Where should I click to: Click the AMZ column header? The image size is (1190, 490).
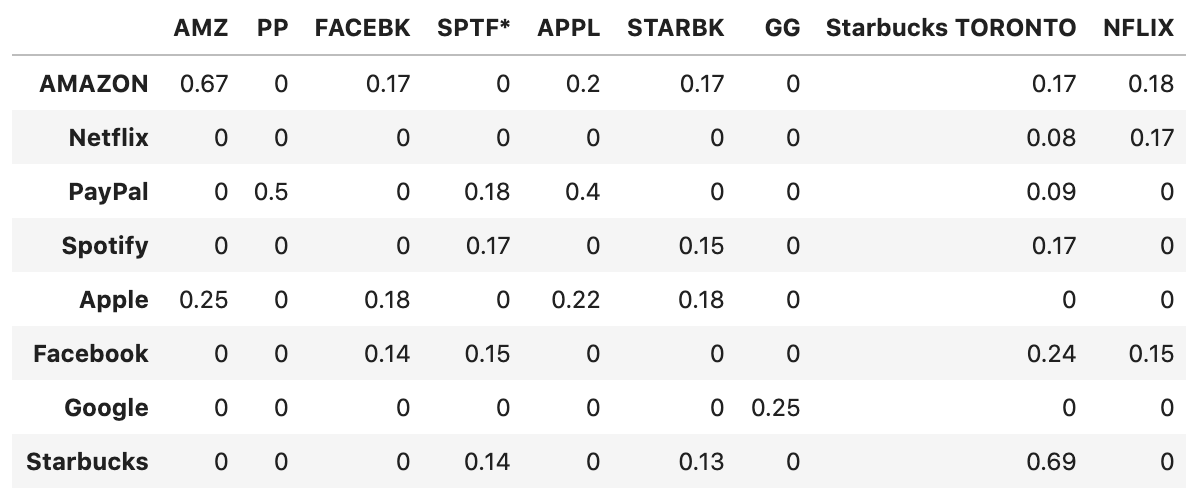point(200,28)
